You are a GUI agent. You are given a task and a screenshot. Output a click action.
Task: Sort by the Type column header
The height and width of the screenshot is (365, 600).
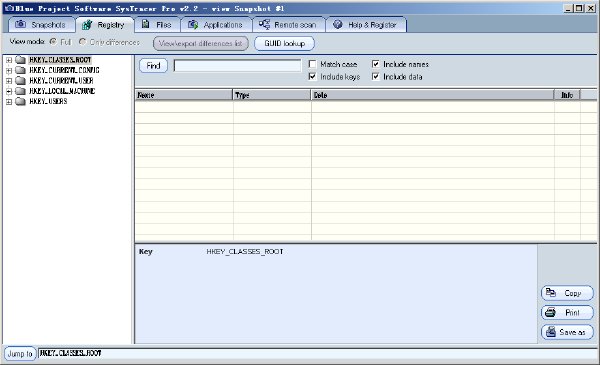pyautogui.click(x=272, y=95)
